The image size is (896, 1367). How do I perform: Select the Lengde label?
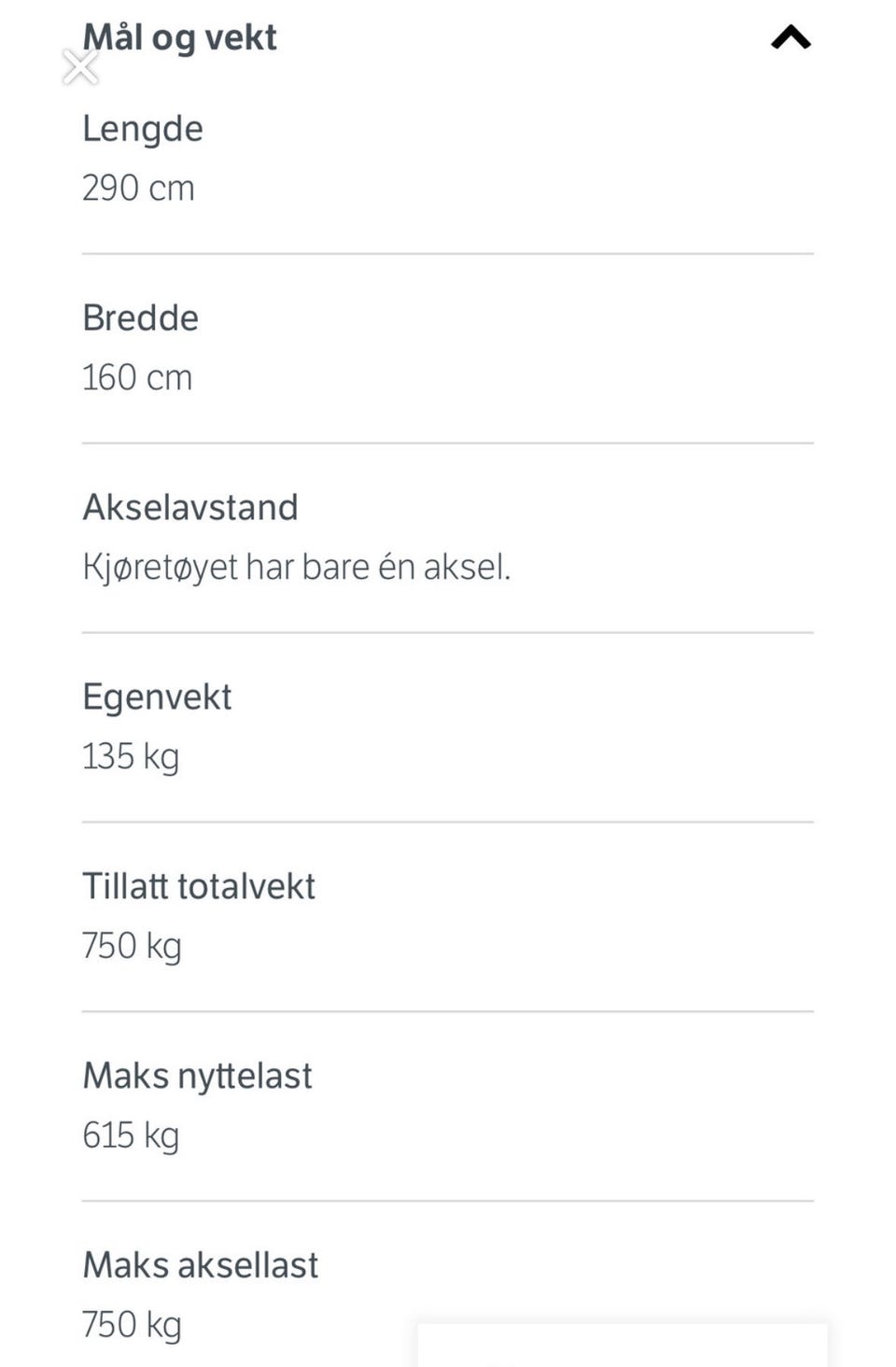click(x=142, y=129)
